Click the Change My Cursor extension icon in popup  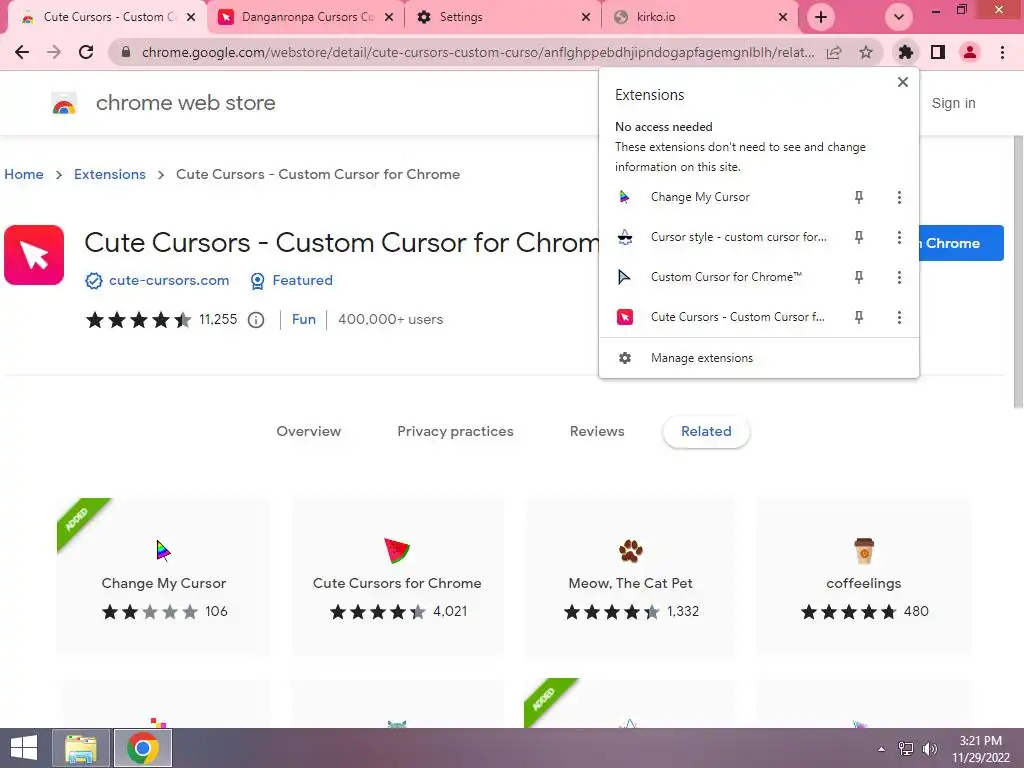tap(625, 197)
